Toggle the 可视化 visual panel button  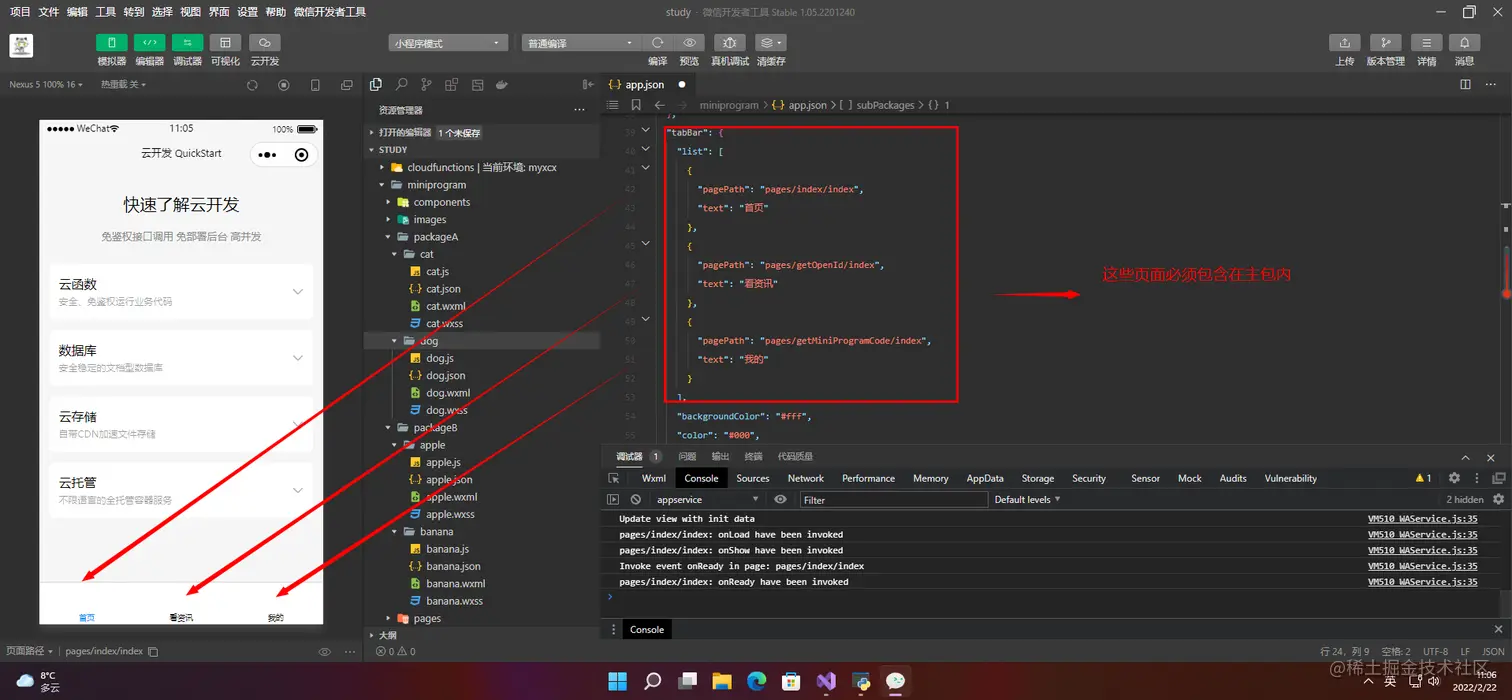coord(225,43)
